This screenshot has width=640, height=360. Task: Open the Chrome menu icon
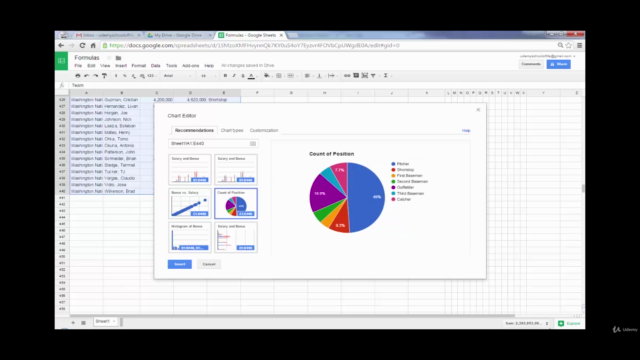[579, 45]
